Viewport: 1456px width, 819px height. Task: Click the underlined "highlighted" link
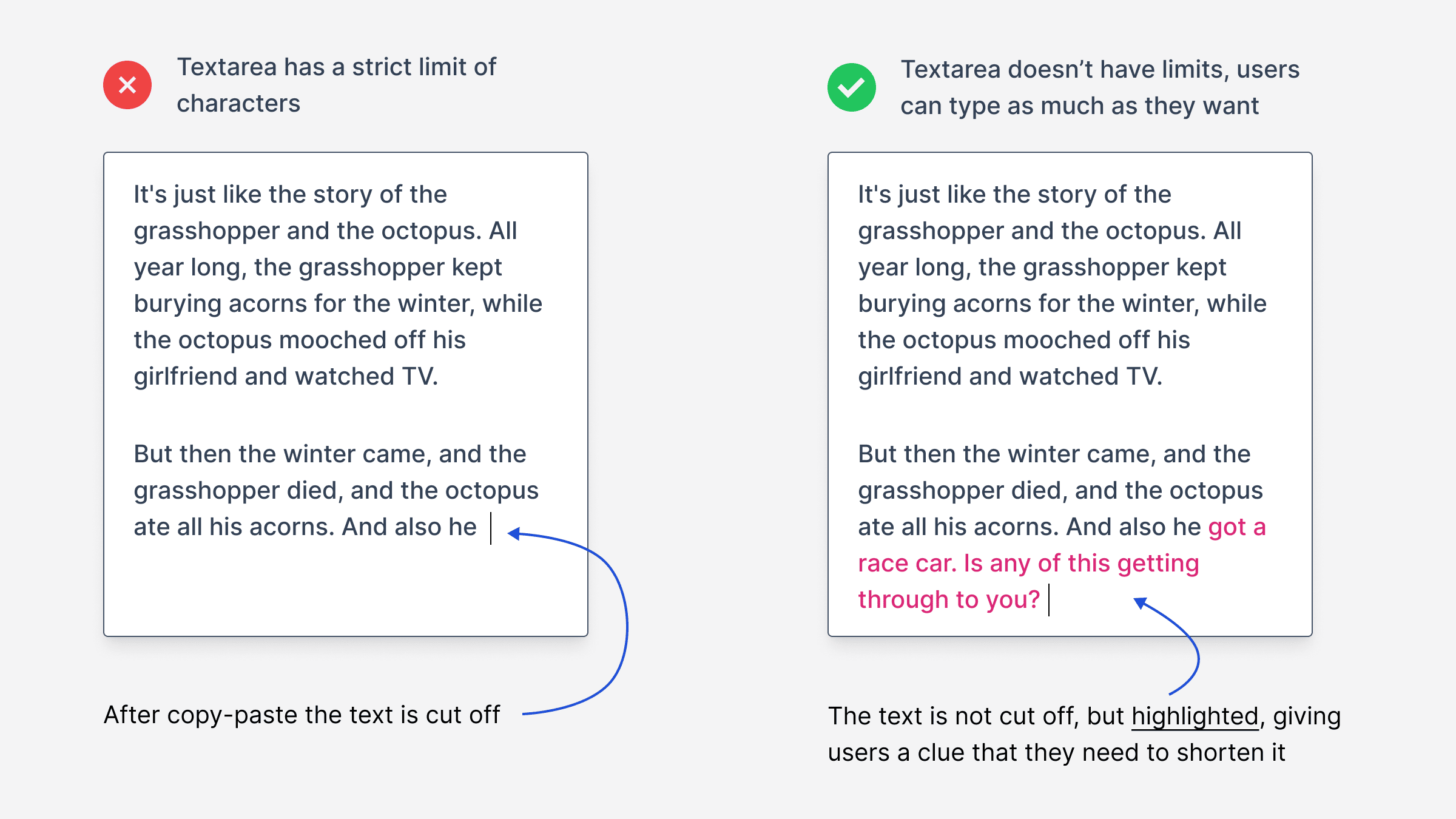[1195, 716]
